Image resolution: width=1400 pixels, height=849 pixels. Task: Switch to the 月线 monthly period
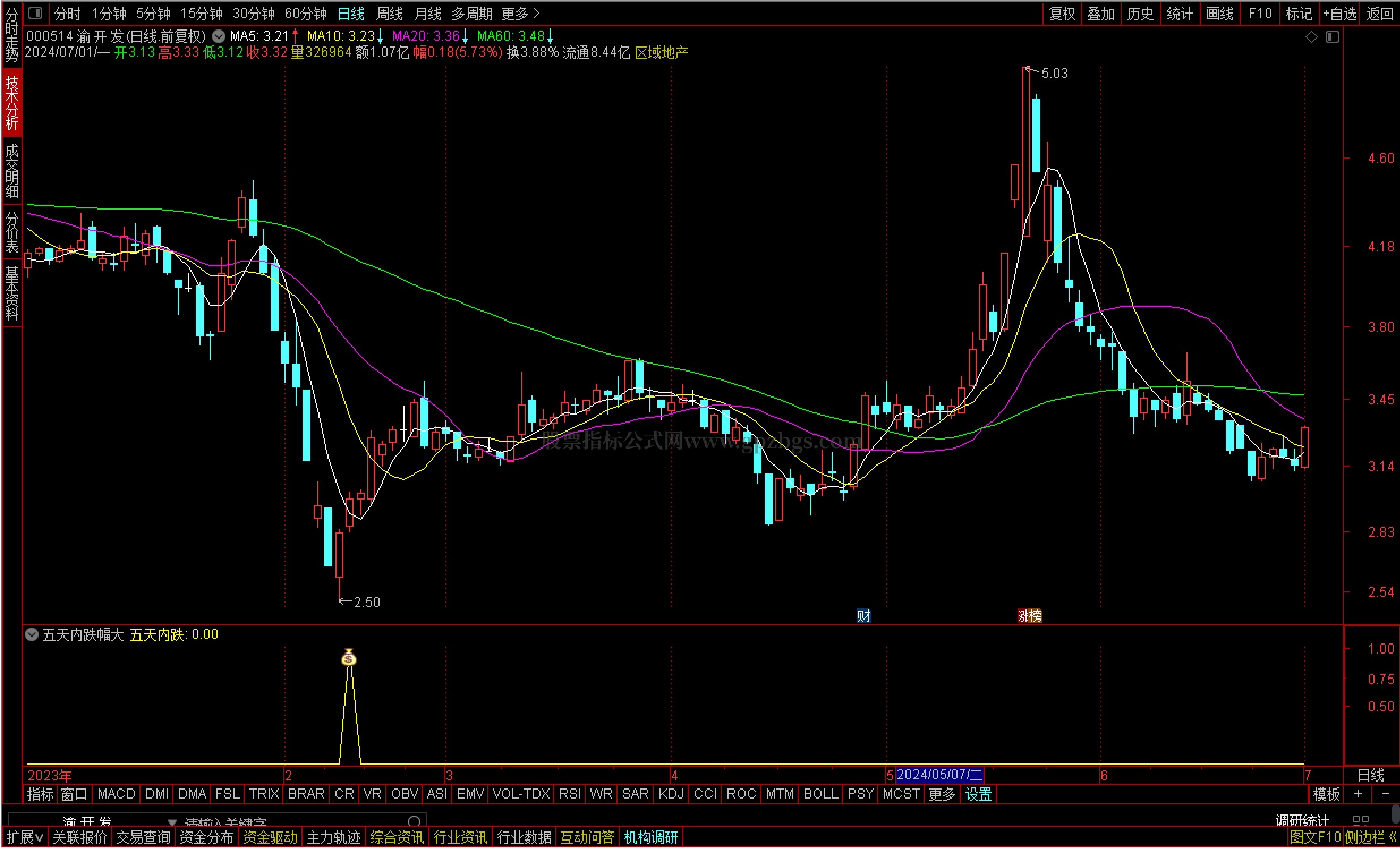click(x=428, y=13)
